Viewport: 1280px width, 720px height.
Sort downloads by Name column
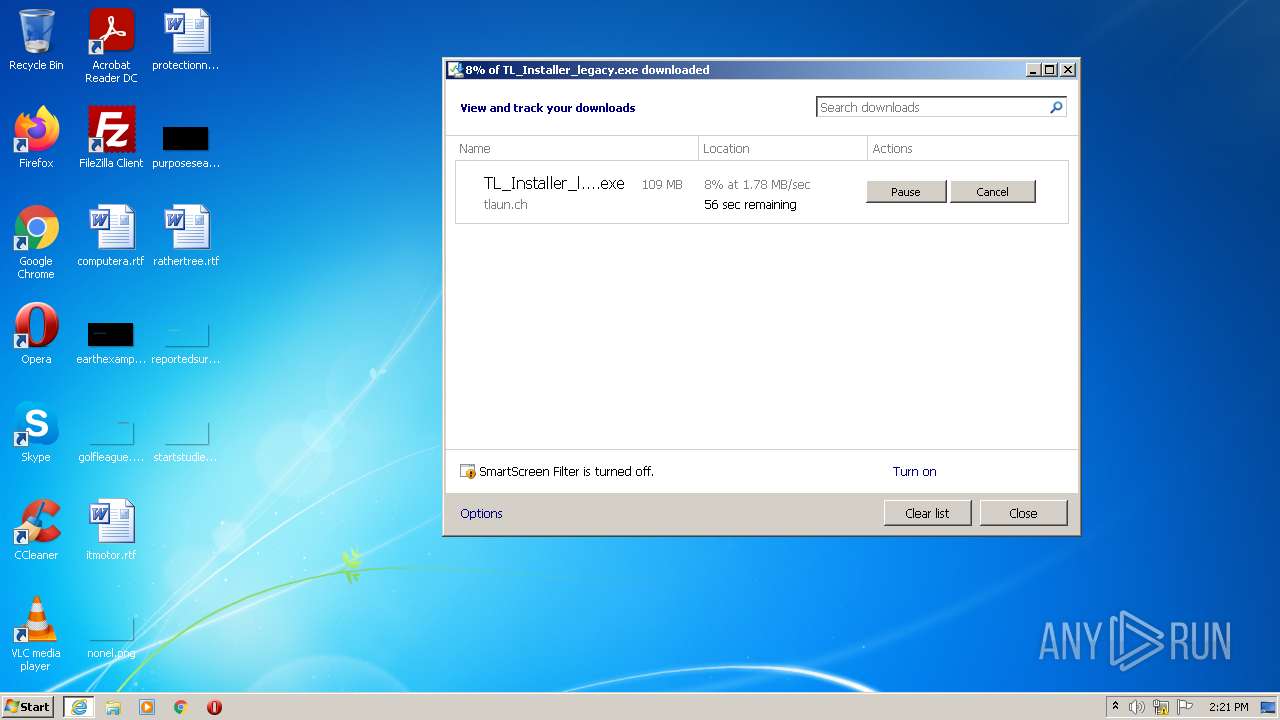576,148
